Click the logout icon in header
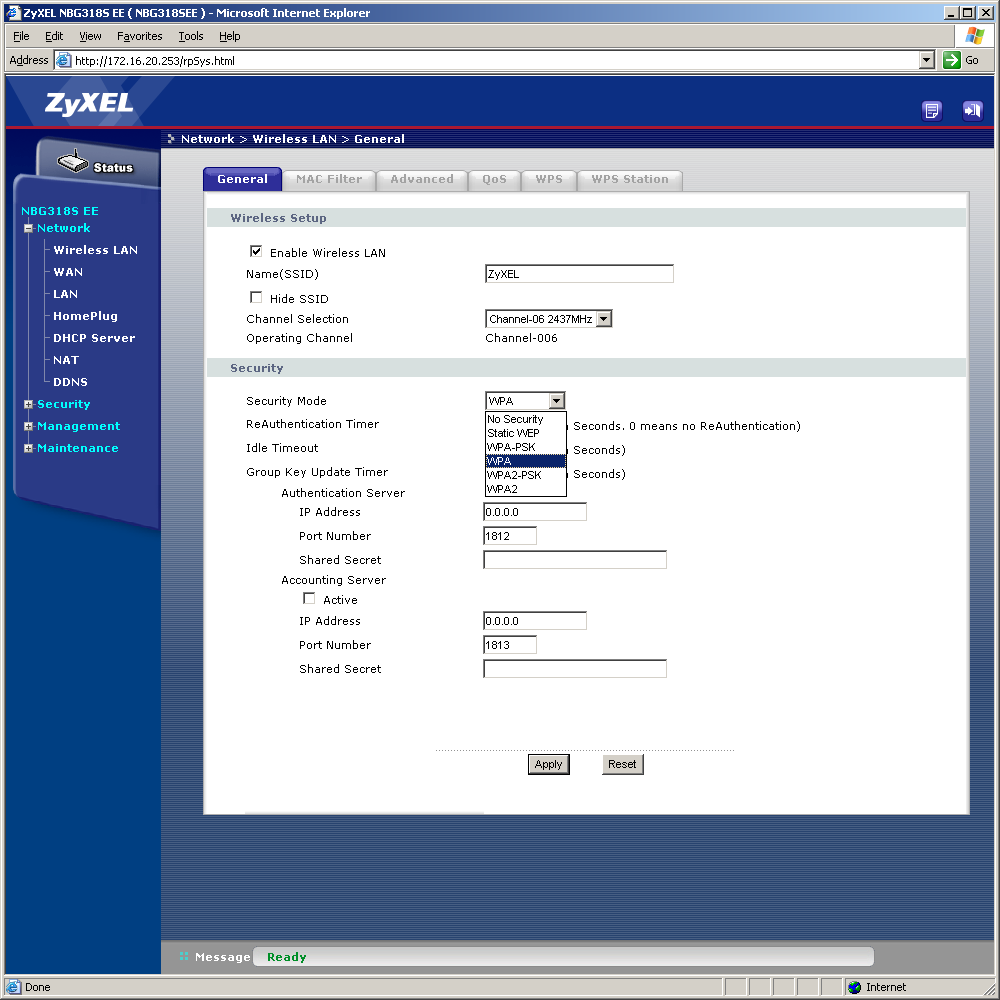This screenshot has height=1000, width=1000. (973, 111)
